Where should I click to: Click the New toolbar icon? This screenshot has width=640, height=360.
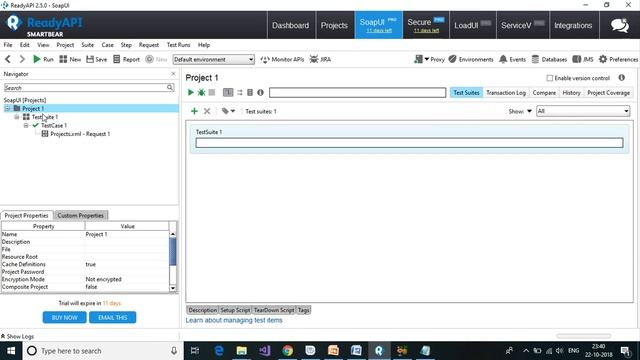[x=70, y=59]
